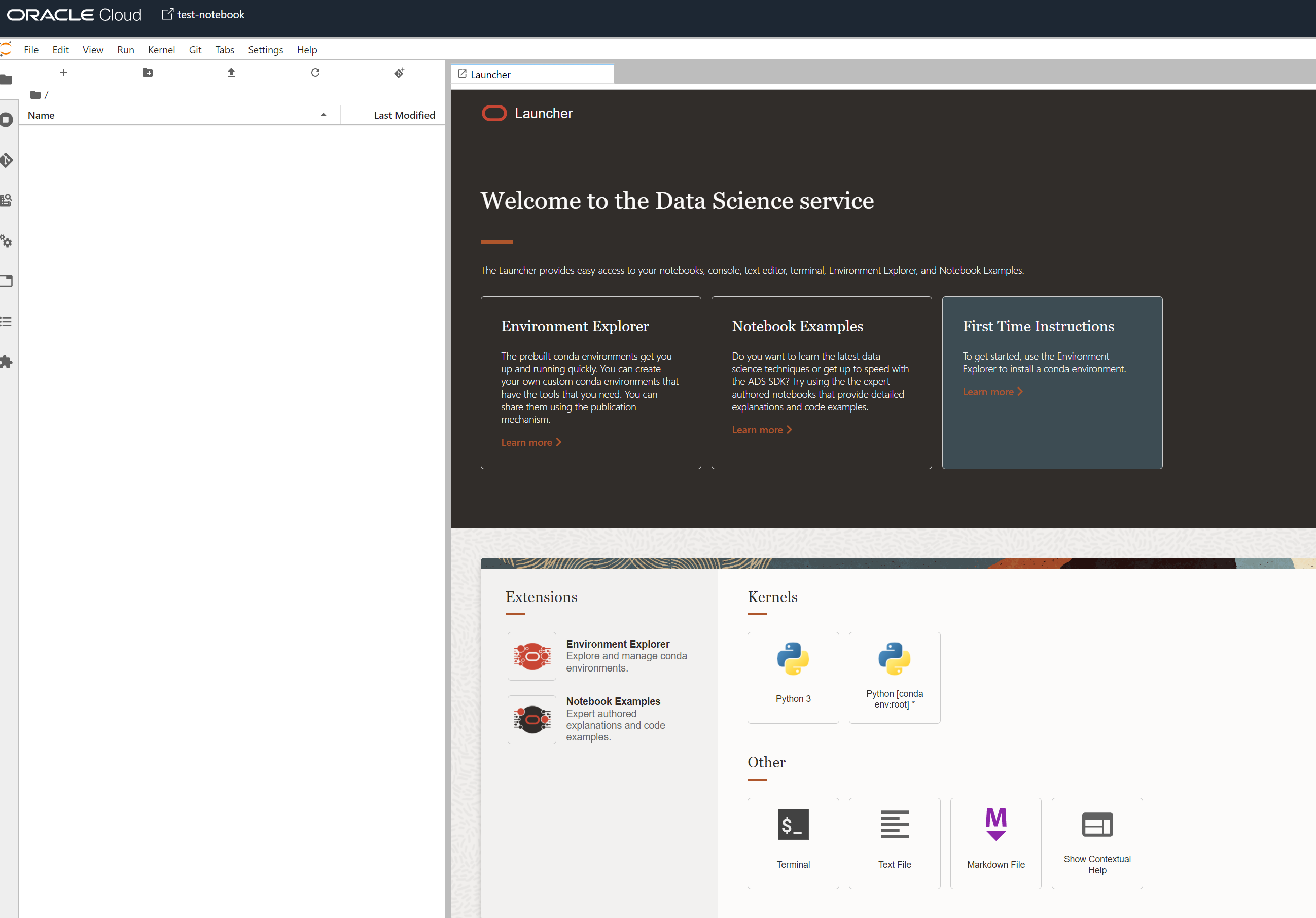Create a new Markdown File
The image size is (1316, 918).
(x=995, y=843)
